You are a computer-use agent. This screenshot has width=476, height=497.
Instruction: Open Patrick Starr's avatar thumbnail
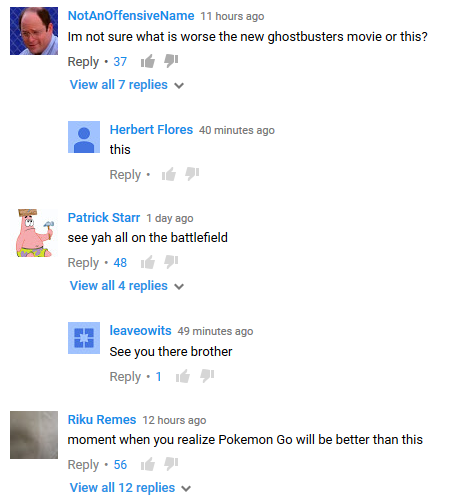[34, 233]
